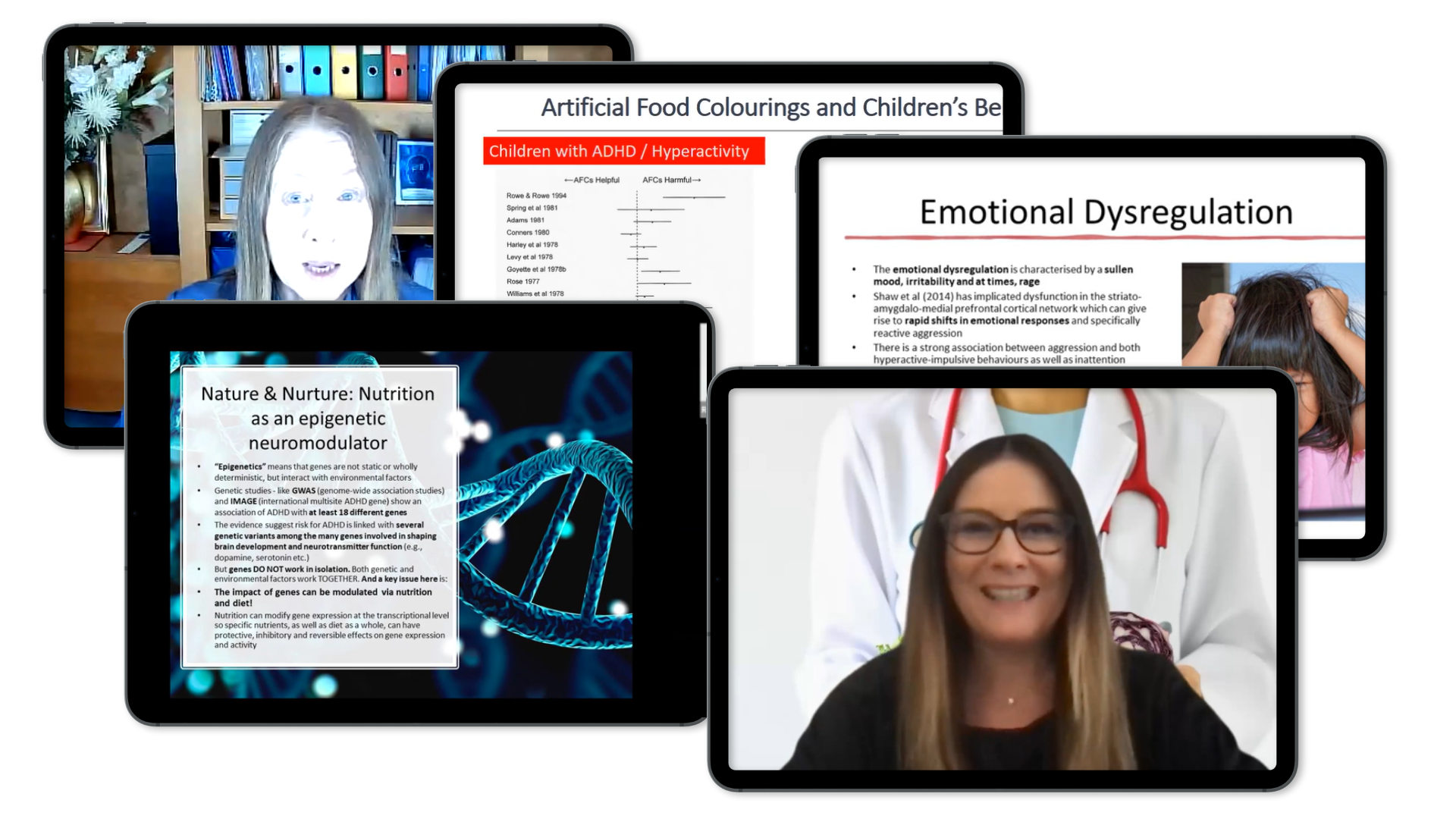The height and width of the screenshot is (819, 1456).
Task: Click the 'Rowe & Rowe 1994' study row
Action: 536,196
